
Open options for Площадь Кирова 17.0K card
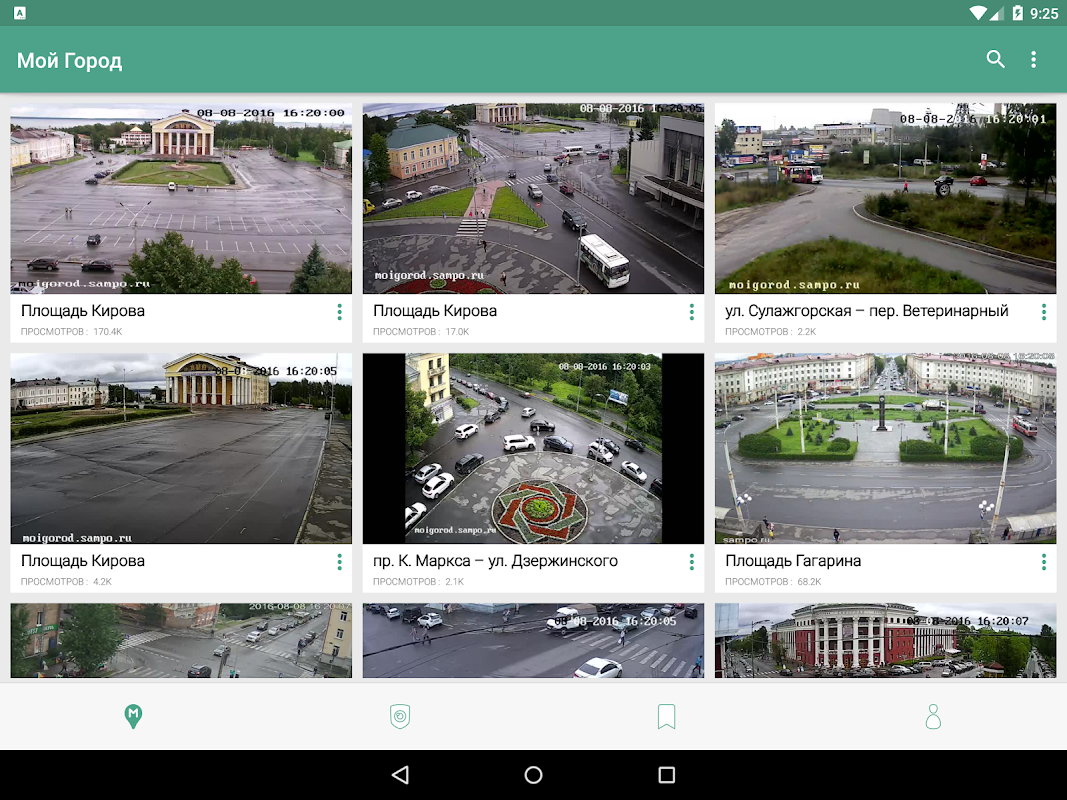click(x=691, y=312)
